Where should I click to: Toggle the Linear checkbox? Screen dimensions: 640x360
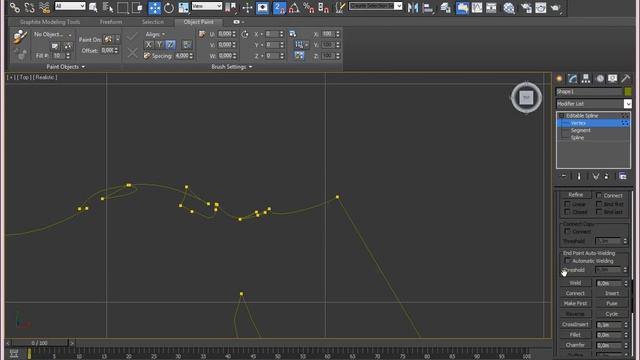point(567,204)
